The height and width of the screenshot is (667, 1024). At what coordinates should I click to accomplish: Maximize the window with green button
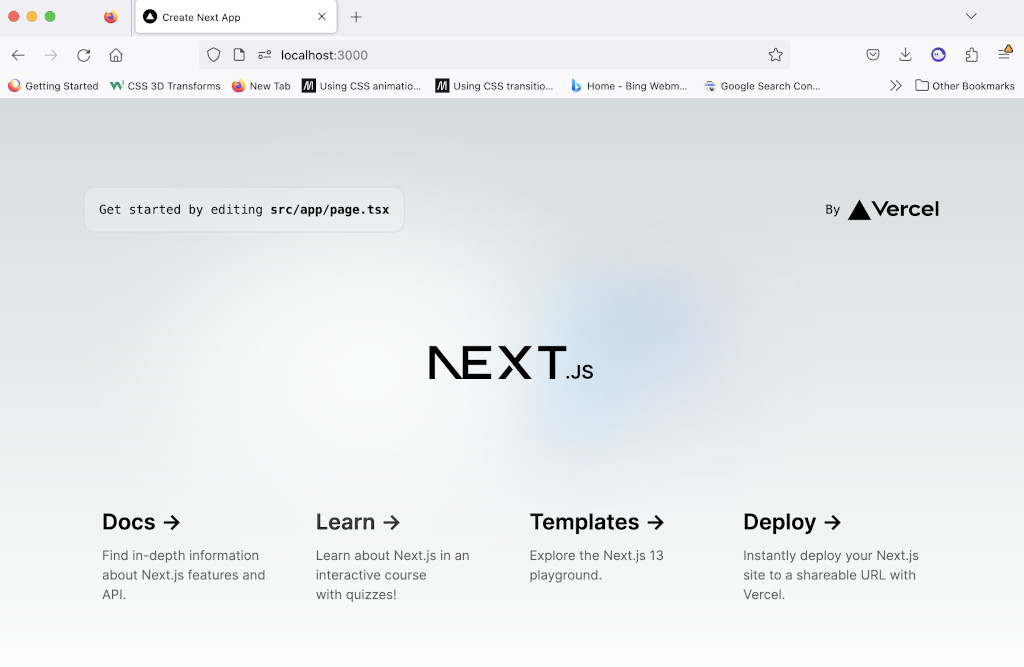50,16
